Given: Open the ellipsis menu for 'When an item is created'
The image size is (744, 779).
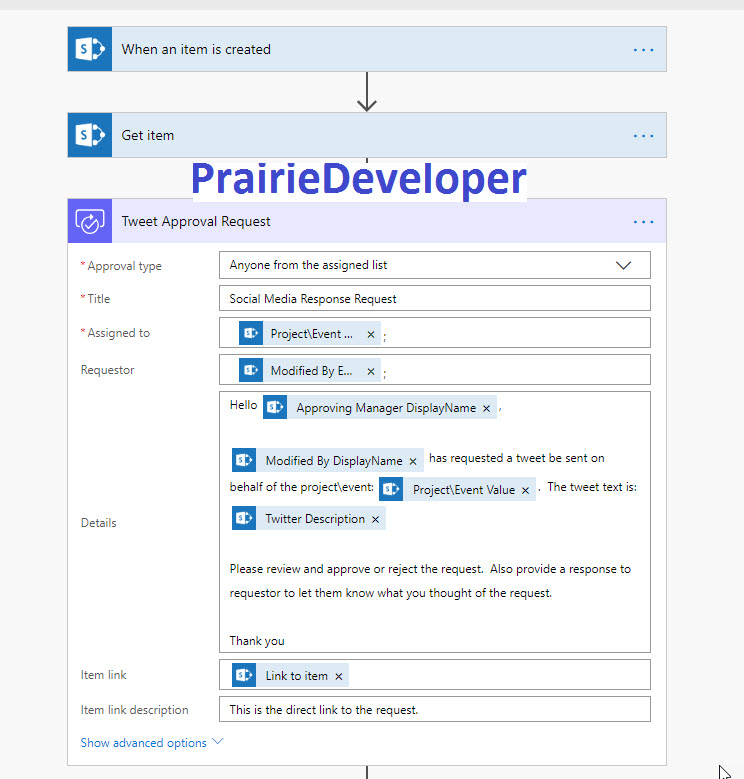Looking at the screenshot, I should (643, 50).
